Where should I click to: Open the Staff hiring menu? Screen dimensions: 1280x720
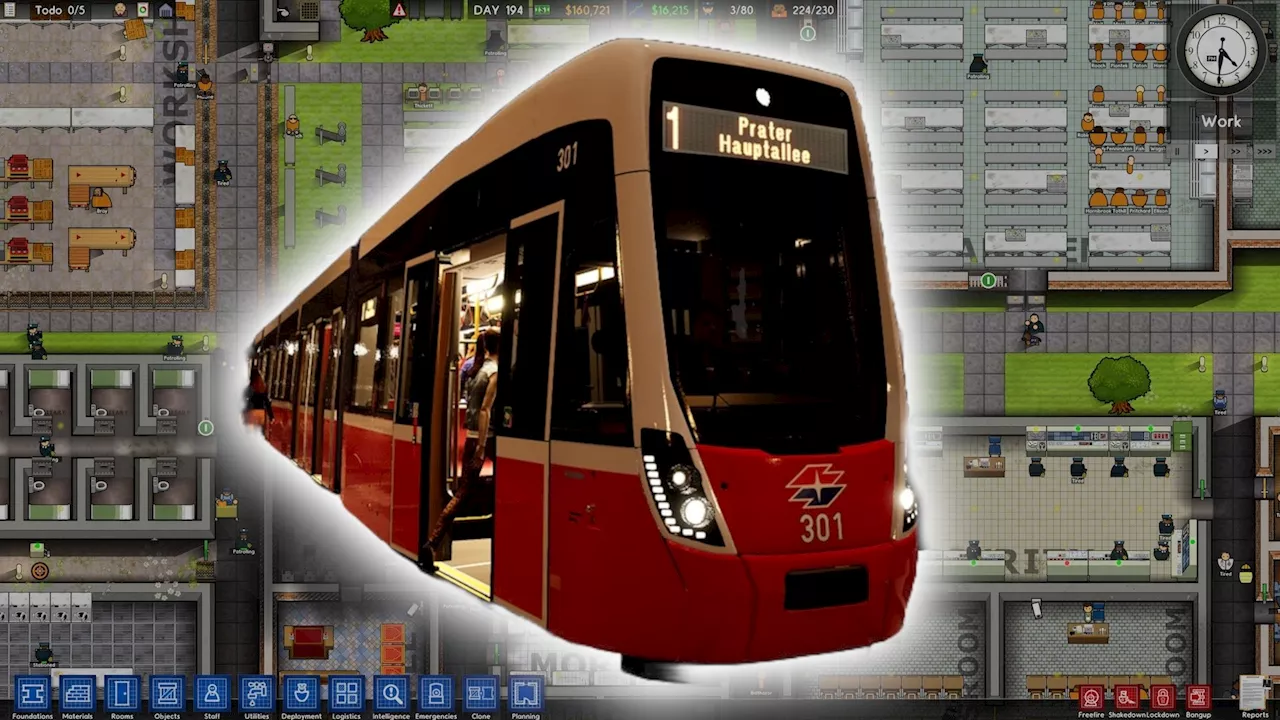212,693
